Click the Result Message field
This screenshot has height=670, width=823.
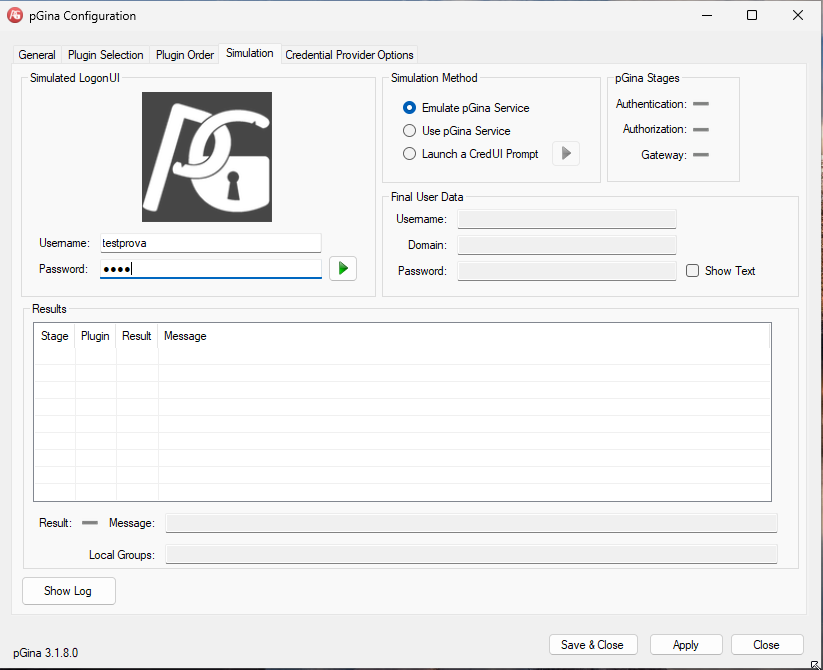pyautogui.click(x=471, y=523)
